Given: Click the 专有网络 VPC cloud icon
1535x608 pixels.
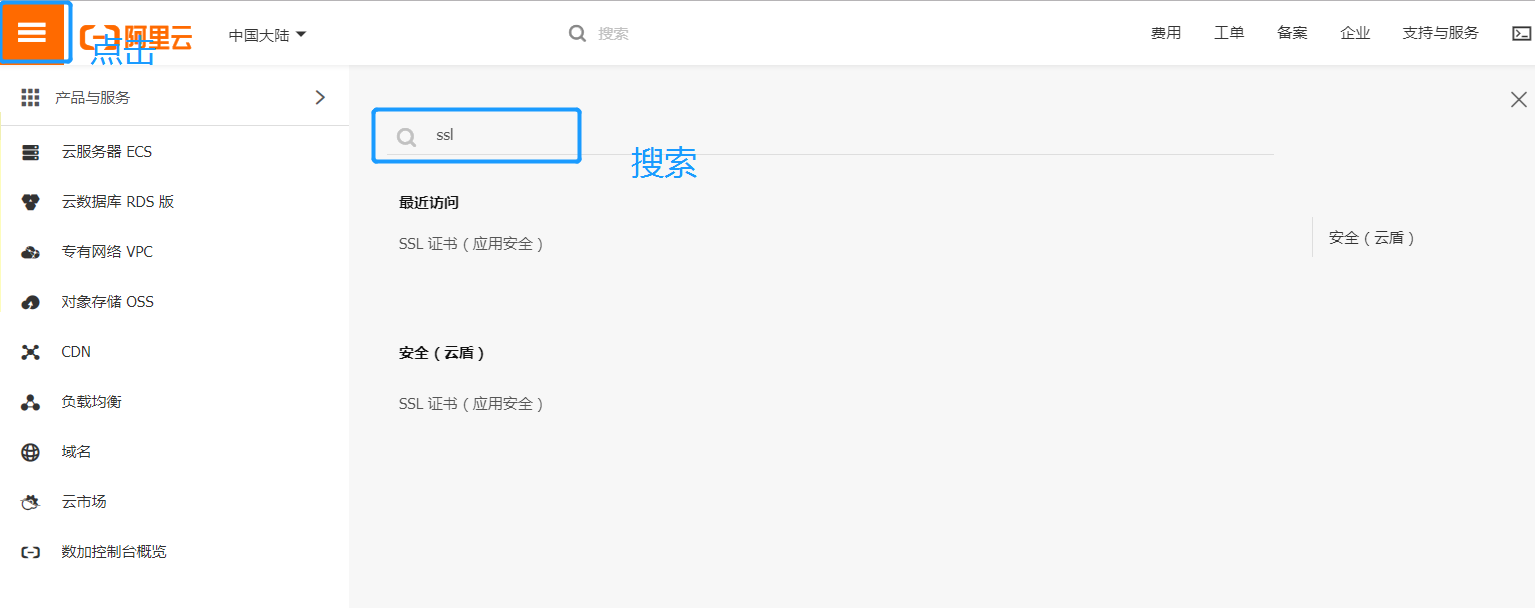Looking at the screenshot, I should tap(31, 252).
